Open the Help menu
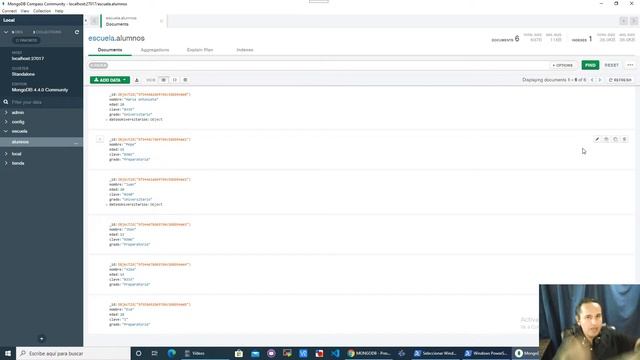Screen dimensions: 640x360 pyautogui.click(x=59, y=11)
